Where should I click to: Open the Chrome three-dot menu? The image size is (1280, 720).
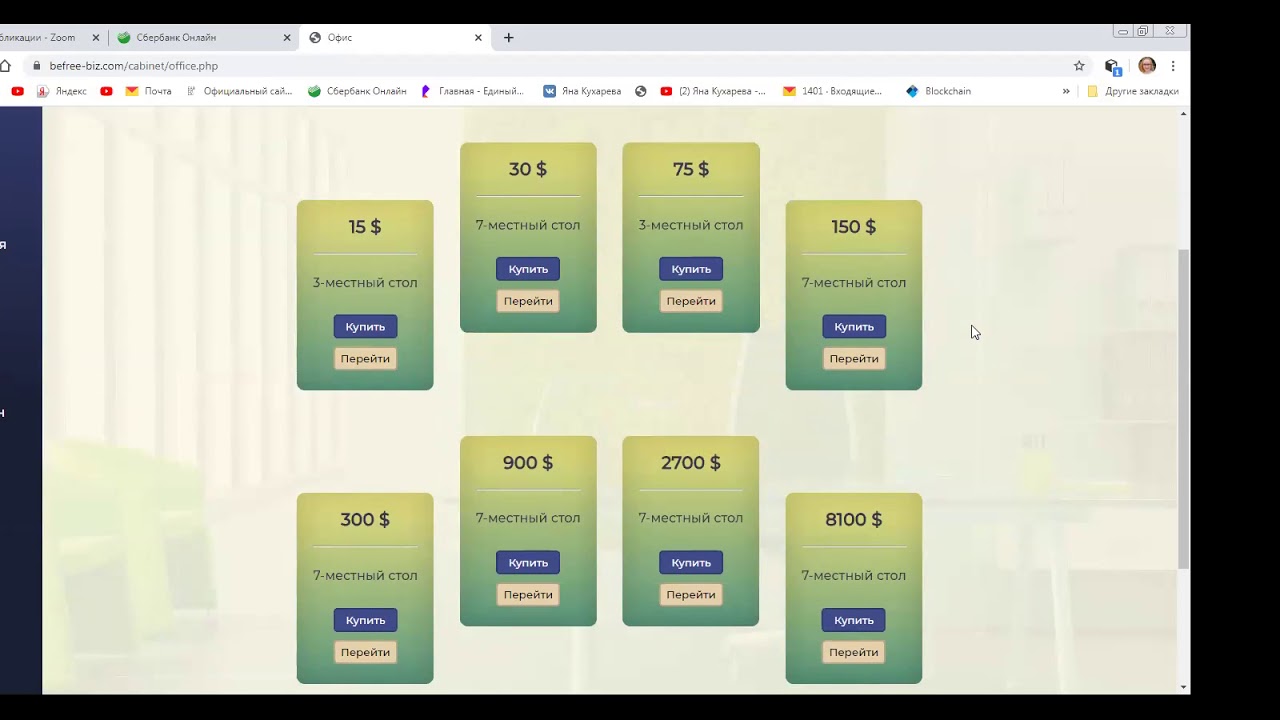coord(1173,66)
